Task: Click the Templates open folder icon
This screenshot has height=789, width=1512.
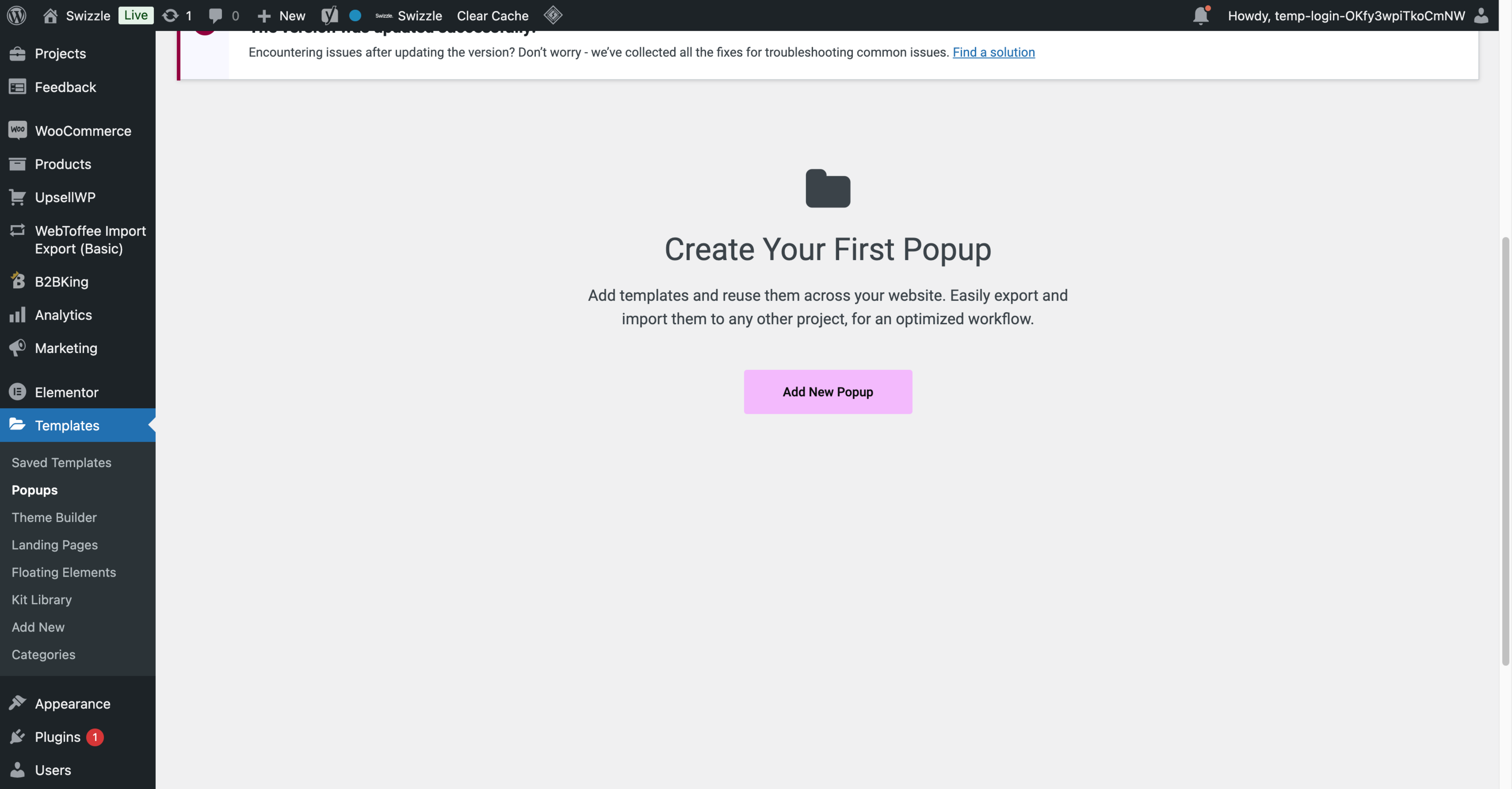Action: click(18, 425)
